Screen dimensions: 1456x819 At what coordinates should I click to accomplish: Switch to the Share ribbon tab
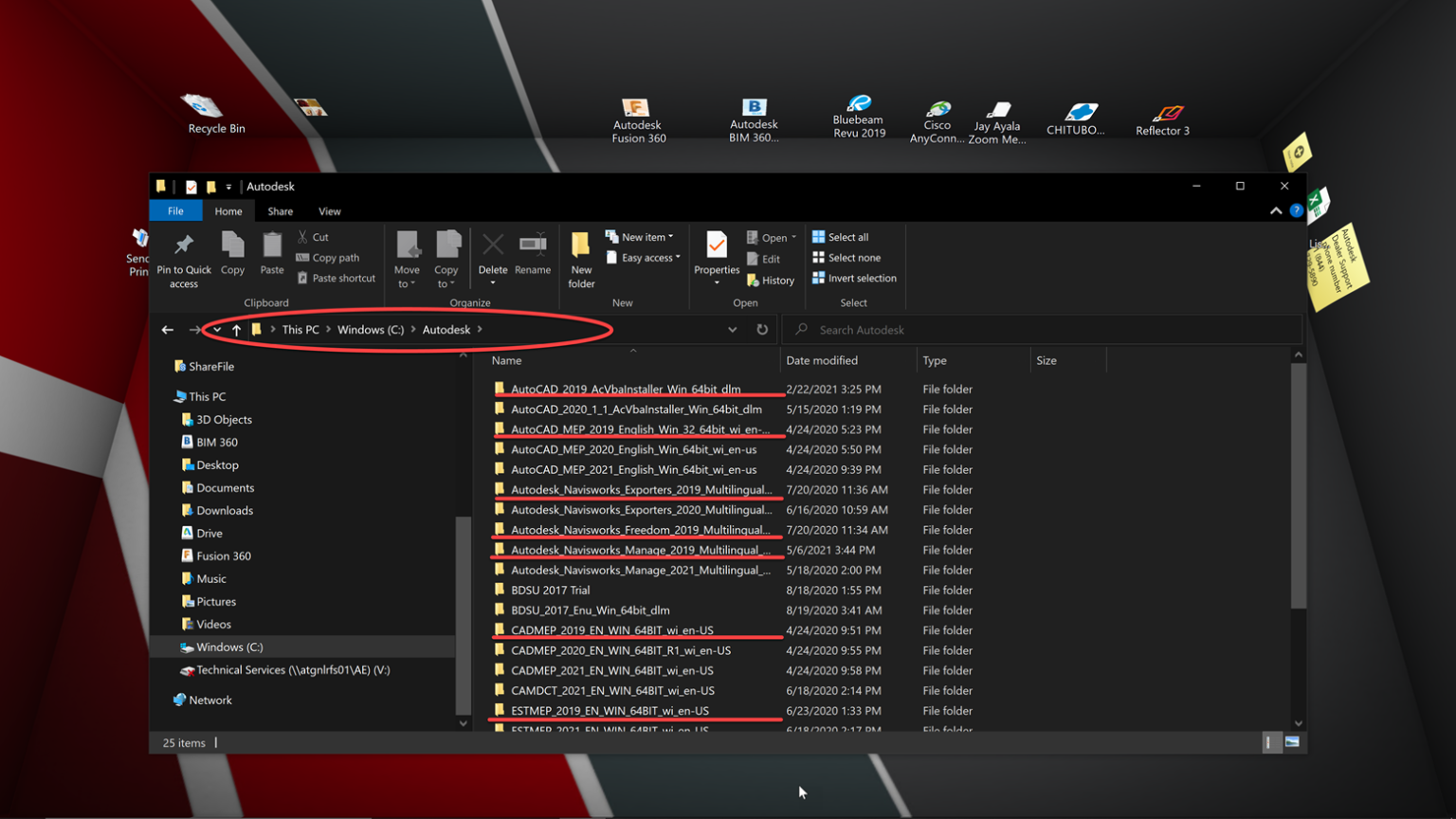[x=280, y=210]
